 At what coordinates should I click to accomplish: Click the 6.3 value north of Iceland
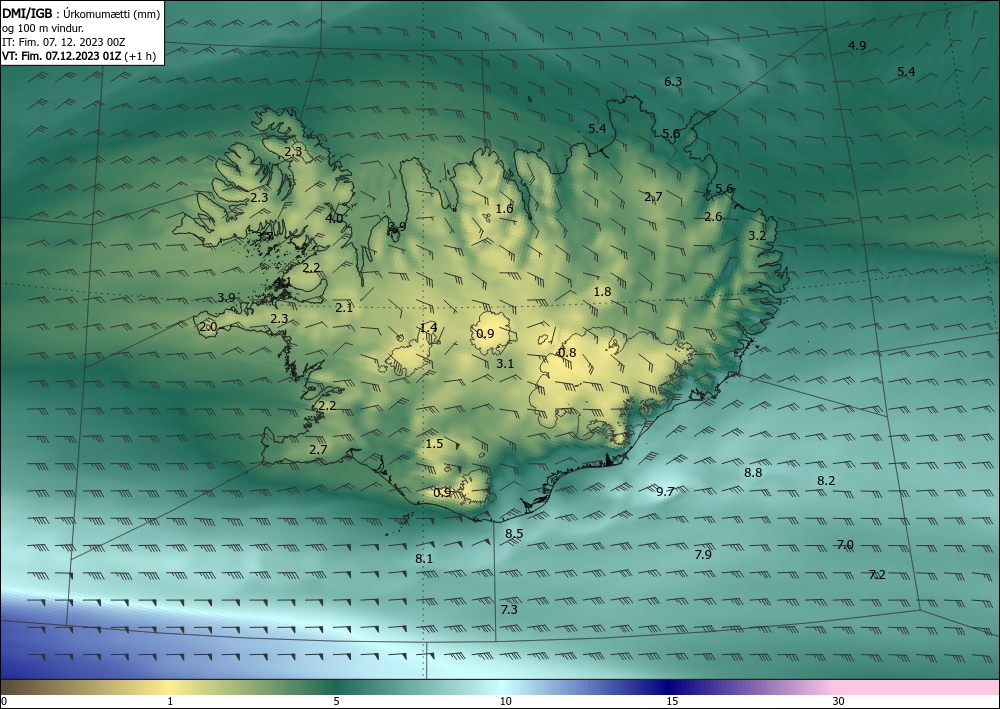(x=673, y=82)
